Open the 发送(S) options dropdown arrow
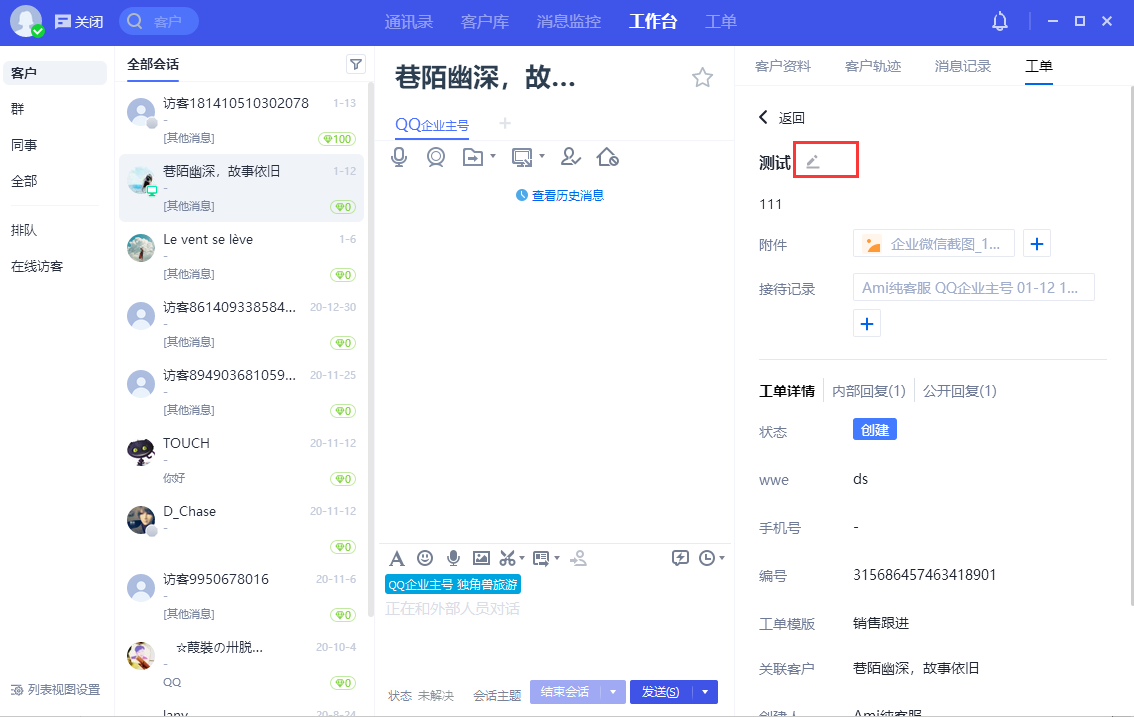 (x=705, y=692)
